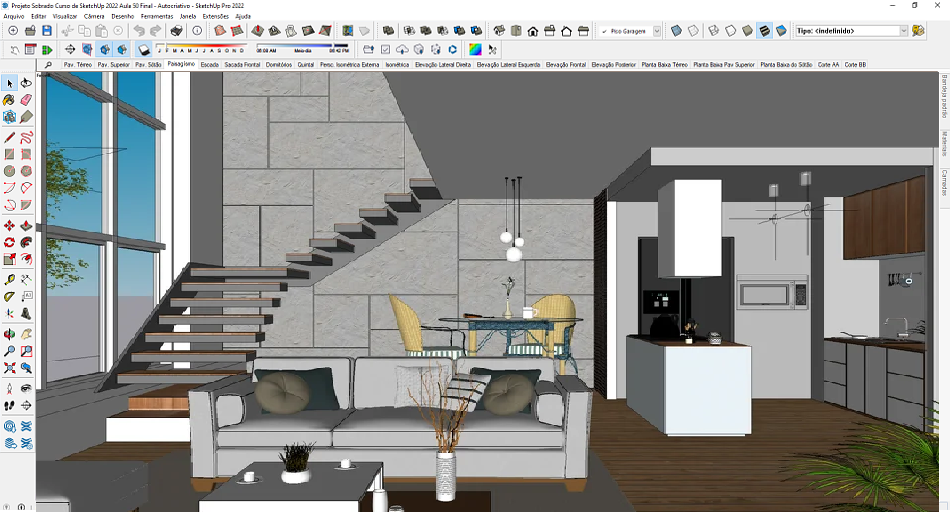This screenshot has width=950, height=512.
Task: Expand the Tipo indefinido dropdown
Action: click(x=903, y=31)
